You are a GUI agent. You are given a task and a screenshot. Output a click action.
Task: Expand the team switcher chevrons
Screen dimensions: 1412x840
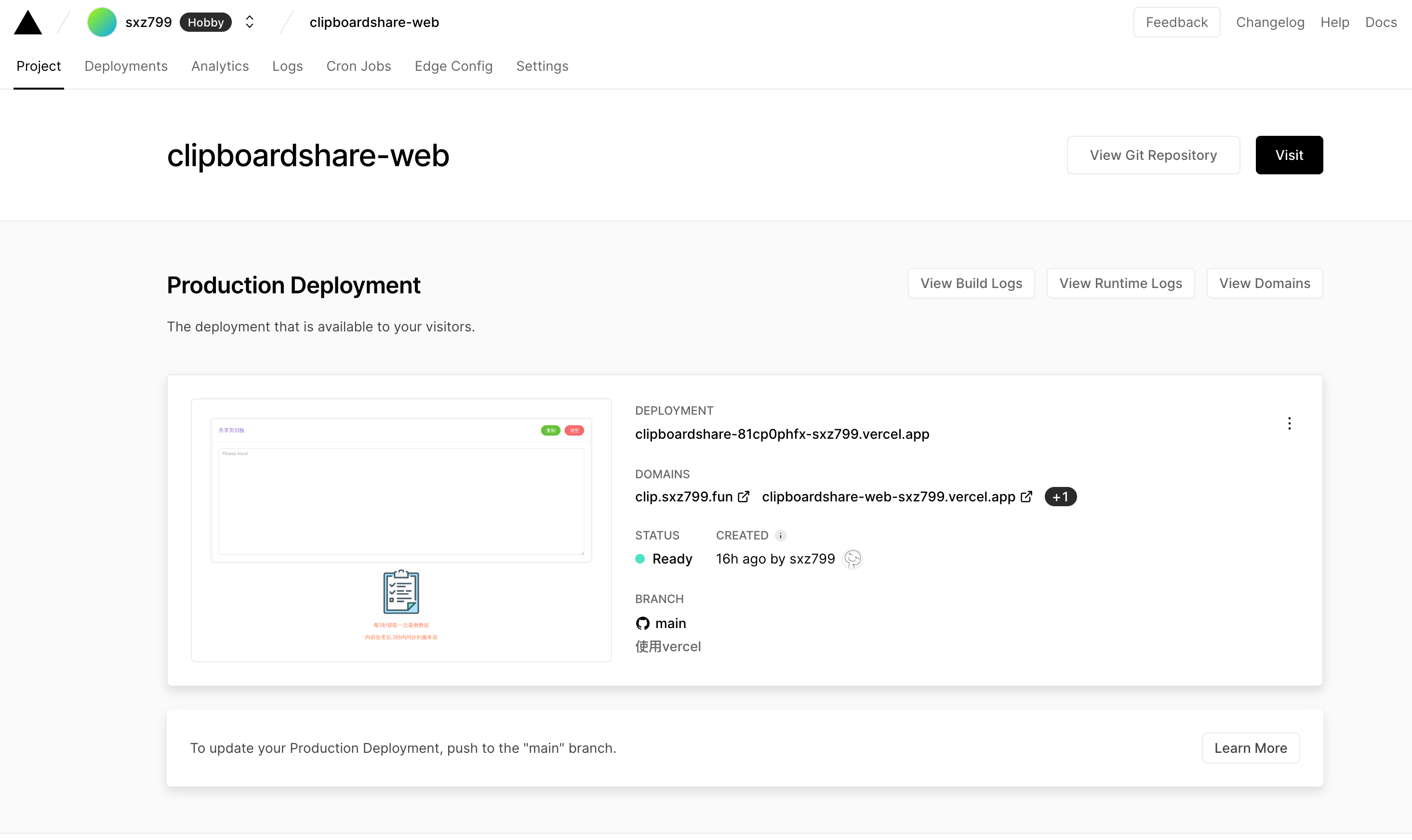coord(250,22)
